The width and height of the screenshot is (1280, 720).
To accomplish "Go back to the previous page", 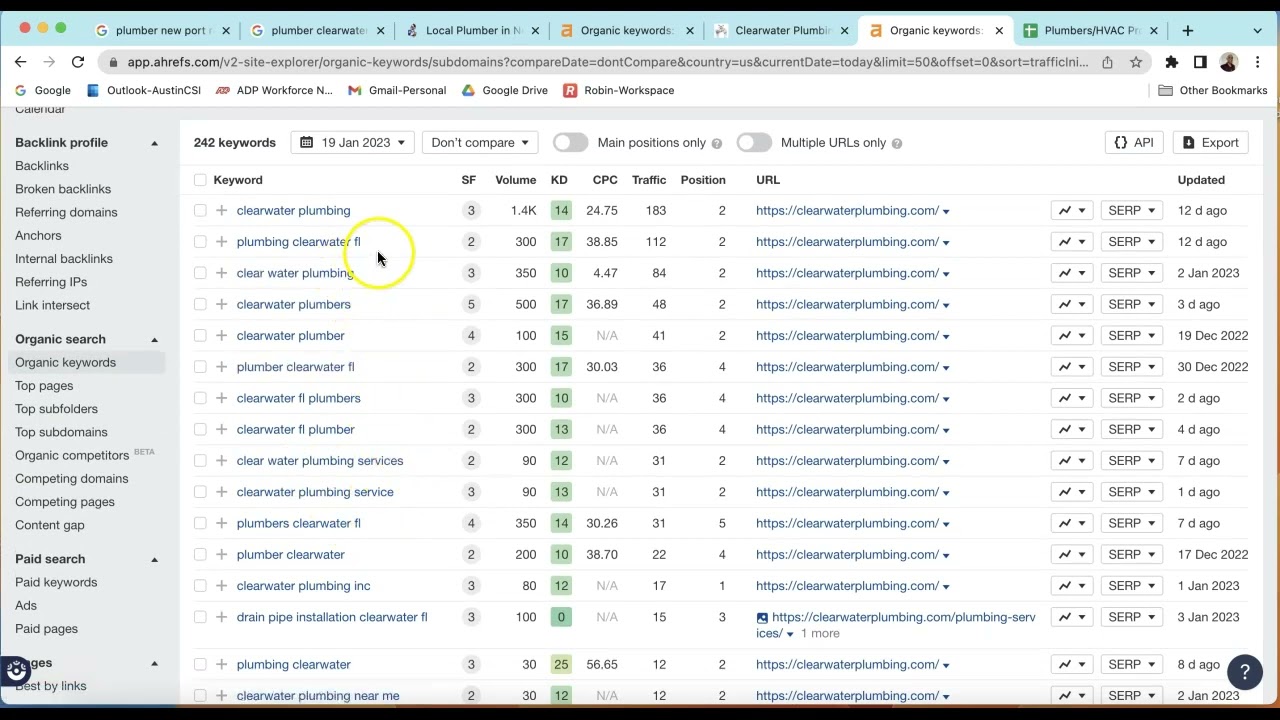I will [21, 62].
